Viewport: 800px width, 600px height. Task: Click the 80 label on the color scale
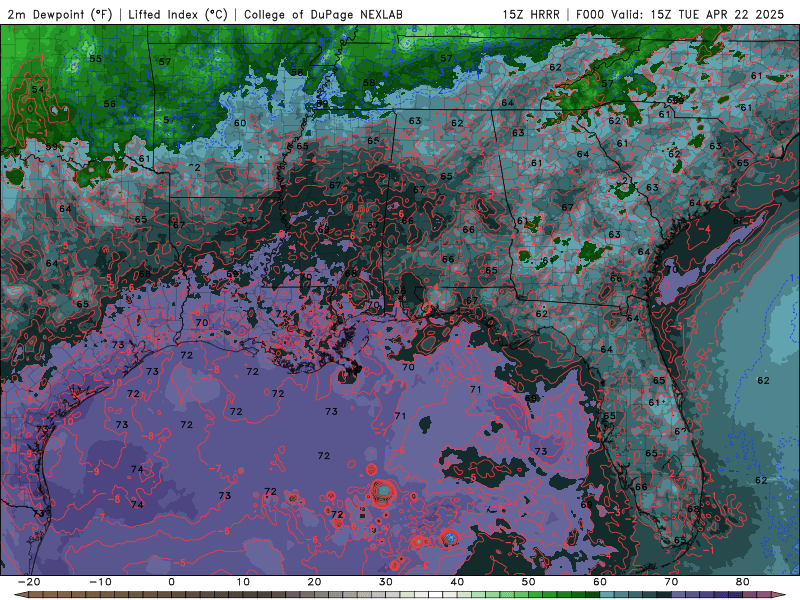tap(743, 582)
